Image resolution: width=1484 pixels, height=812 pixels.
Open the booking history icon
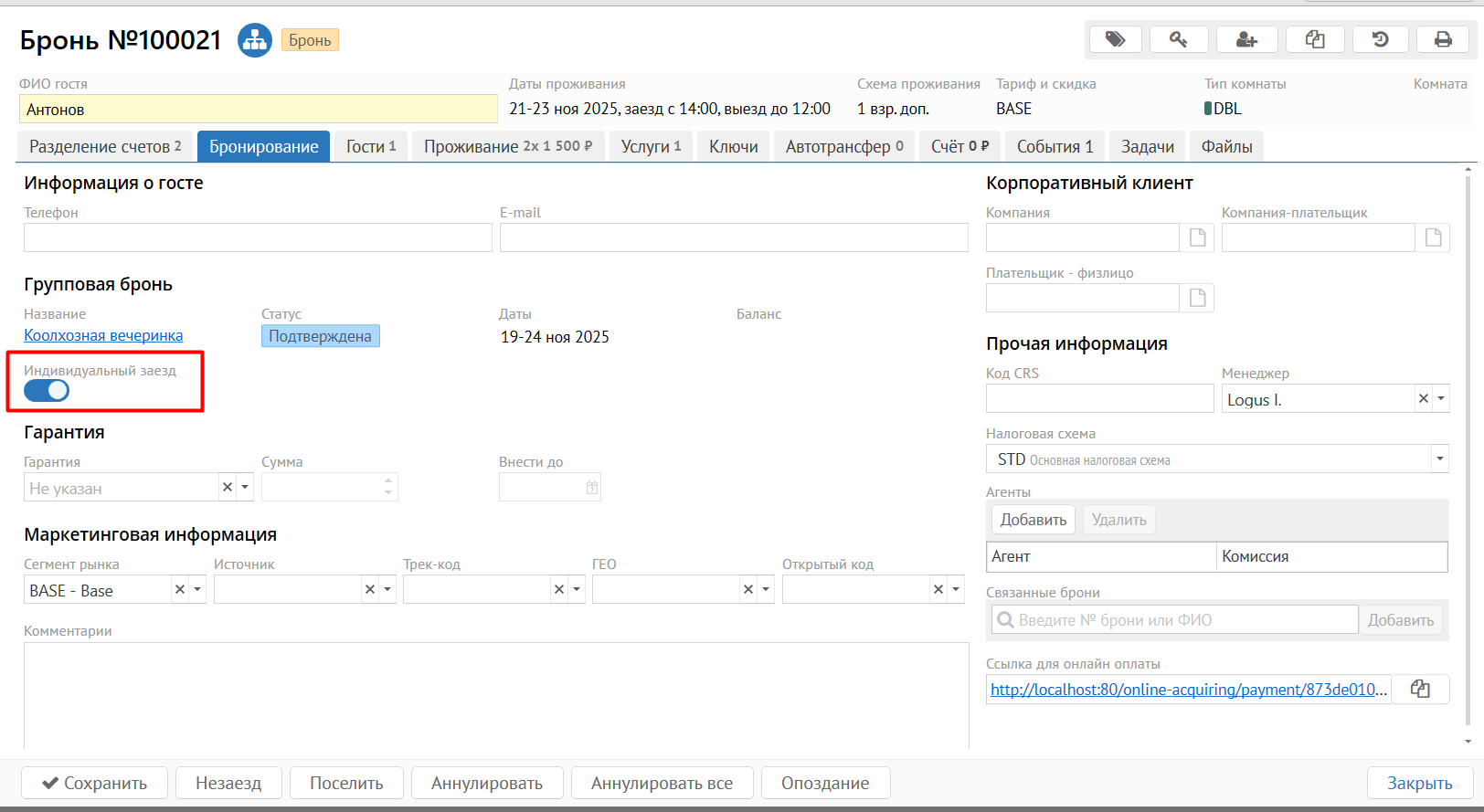click(x=1380, y=39)
